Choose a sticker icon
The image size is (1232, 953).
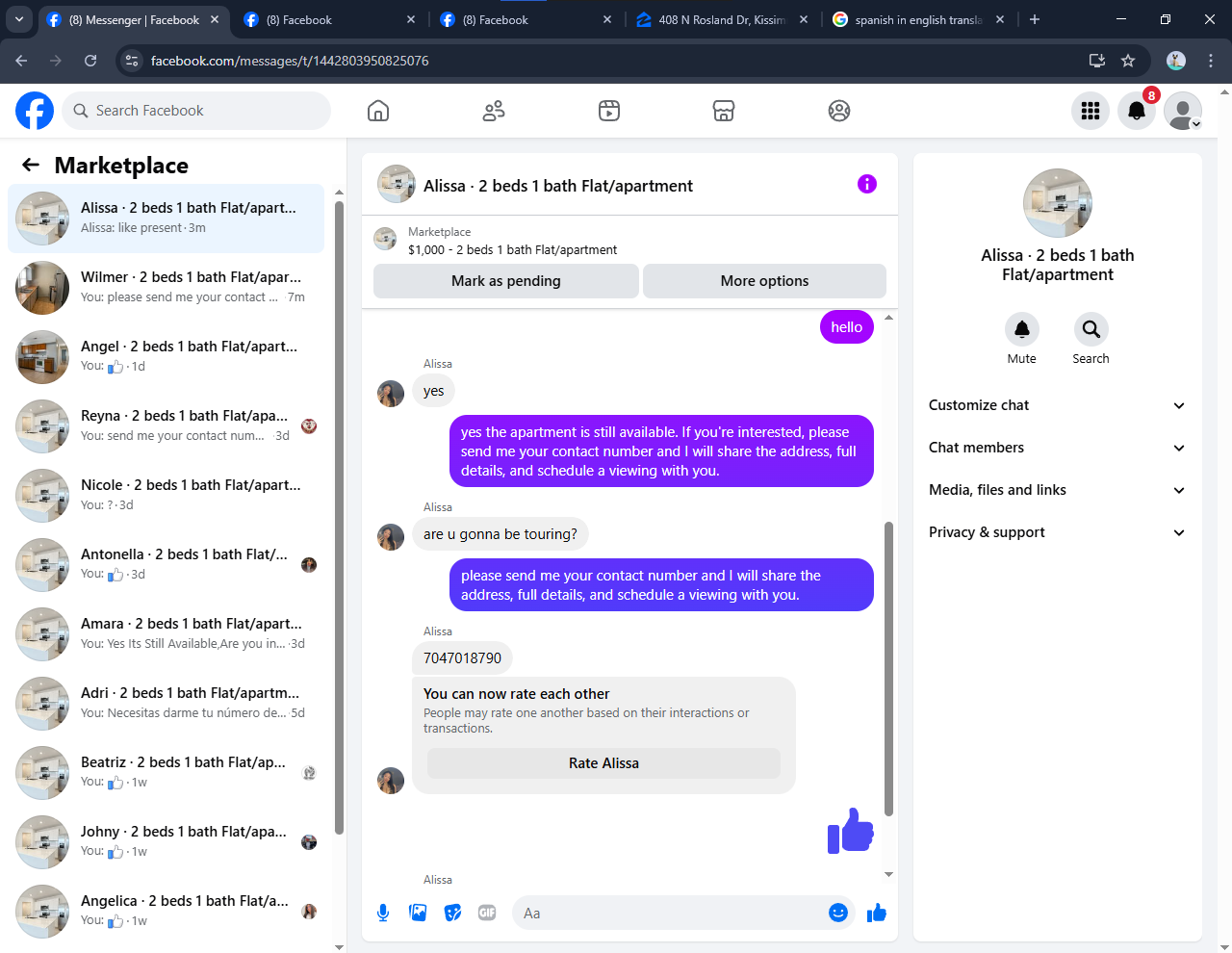point(452,913)
